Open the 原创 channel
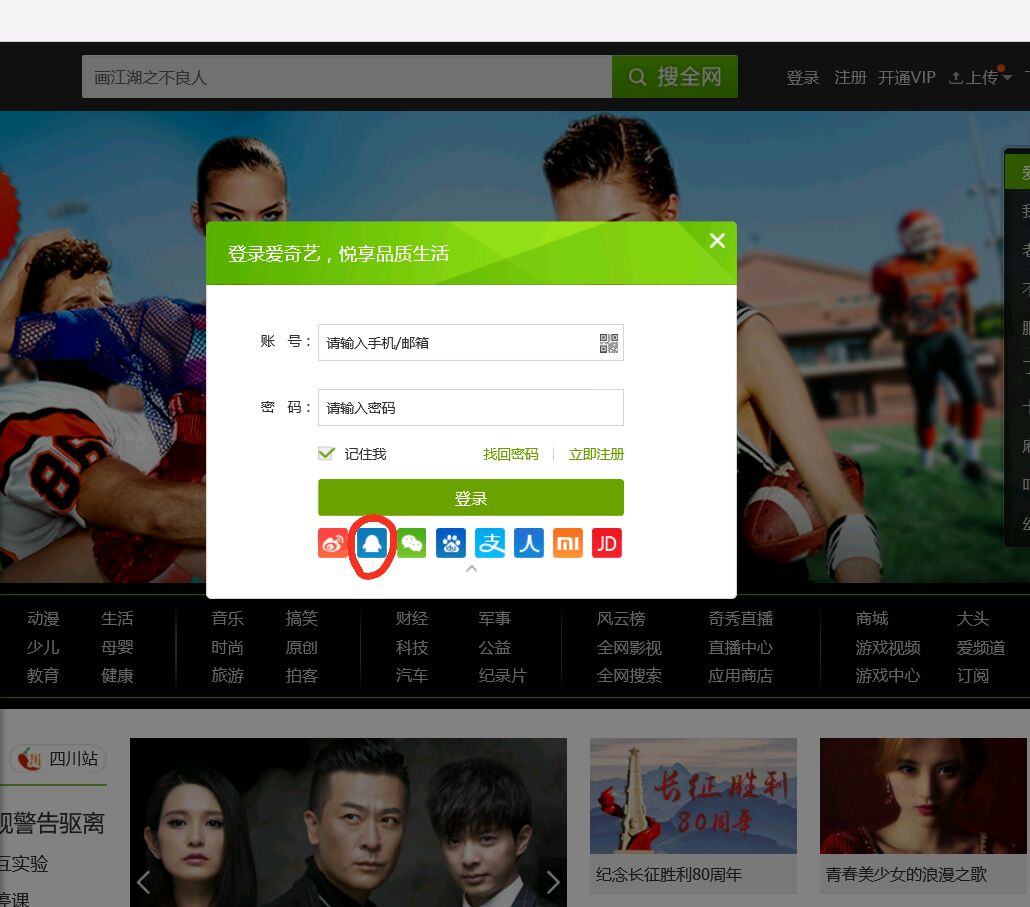The height and width of the screenshot is (907, 1030). click(x=302, y=648)
